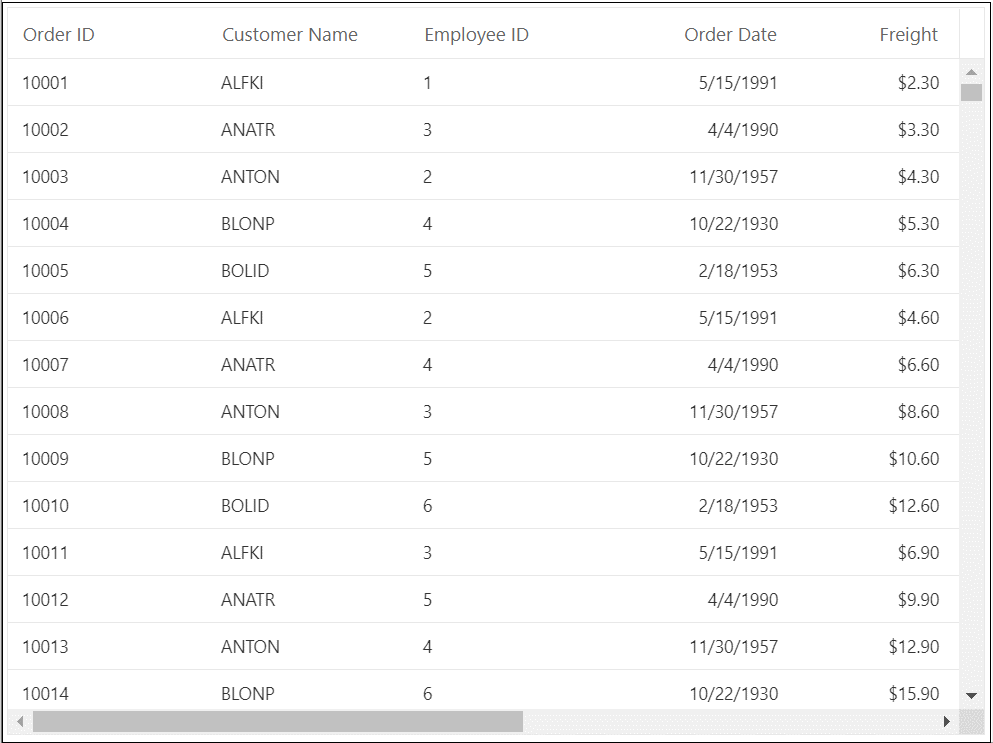Image resolution: width=993 pixels, height=743 pixels.
Task: Click the horizontal scrollbar thumb
Action: pyautogui.click(x=277, y=721)
